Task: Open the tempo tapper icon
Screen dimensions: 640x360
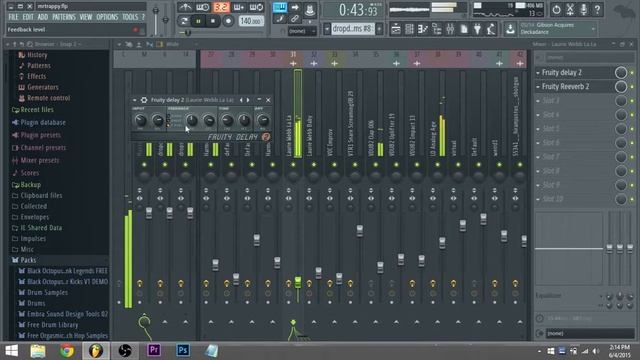Action: pos(491,29)
